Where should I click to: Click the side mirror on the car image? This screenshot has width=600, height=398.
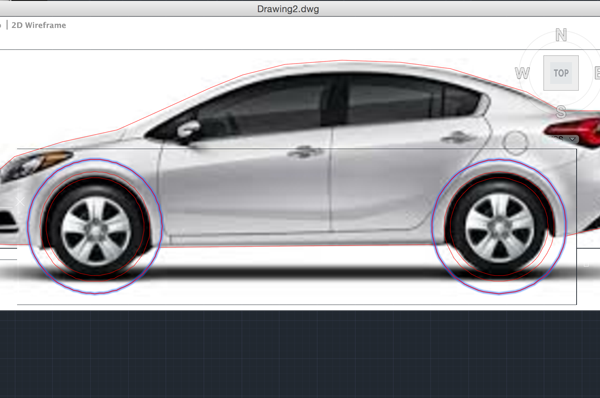[188, 130]
